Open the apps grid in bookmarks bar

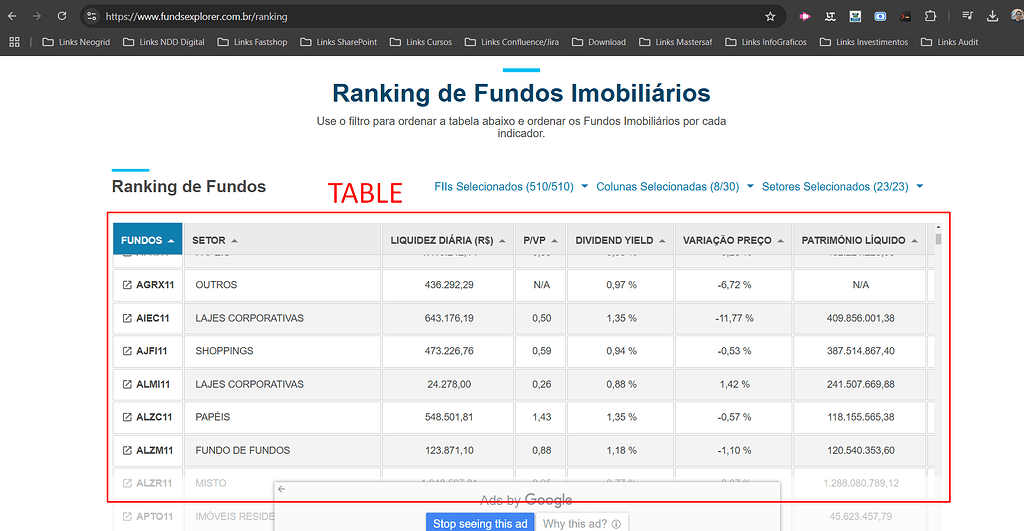[14, 42]
